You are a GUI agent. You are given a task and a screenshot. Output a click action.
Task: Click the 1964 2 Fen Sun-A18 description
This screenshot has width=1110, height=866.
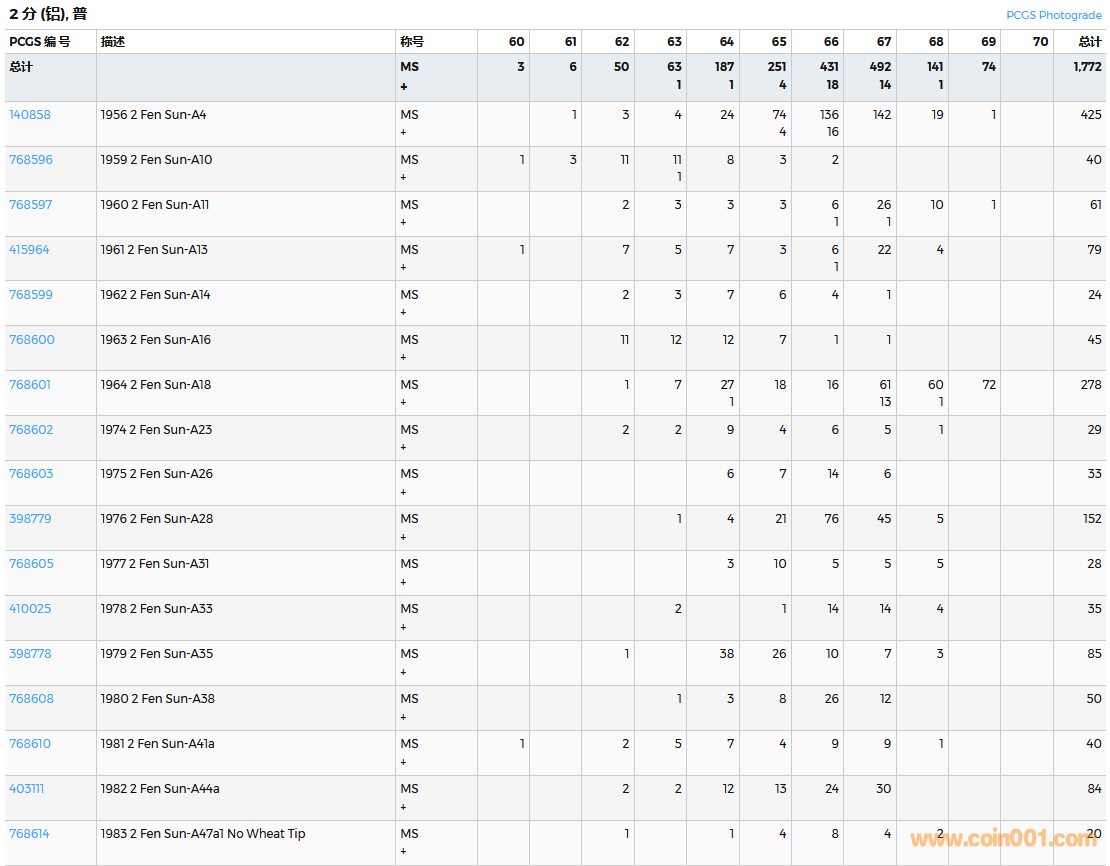pyautogui.click(x=156, y=385)
